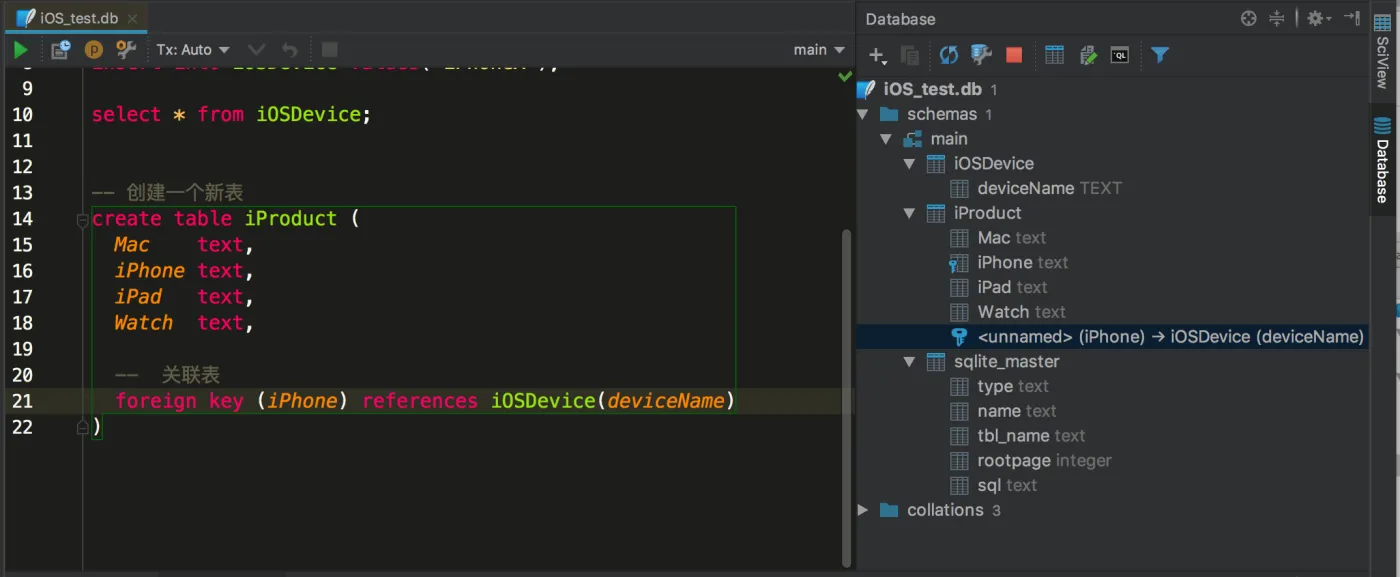Click the iProduct table icon in the tree
The width and height of the screenshot is (1400, 577).
point(936,213)
